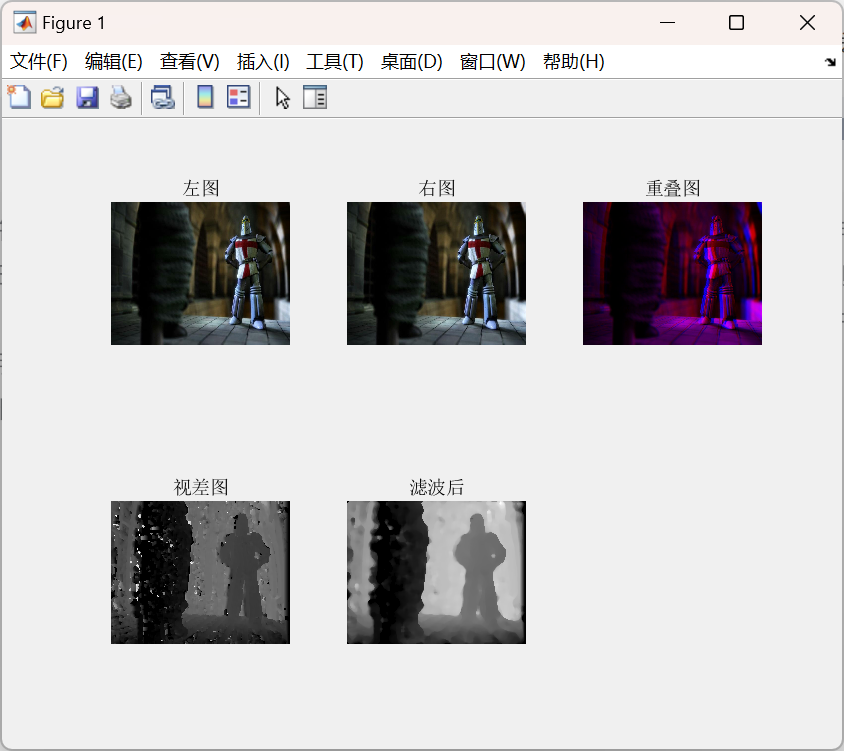Select the Edit Plot arrow tool
Viewport: 844px width, 751px height.
point(283,98)
